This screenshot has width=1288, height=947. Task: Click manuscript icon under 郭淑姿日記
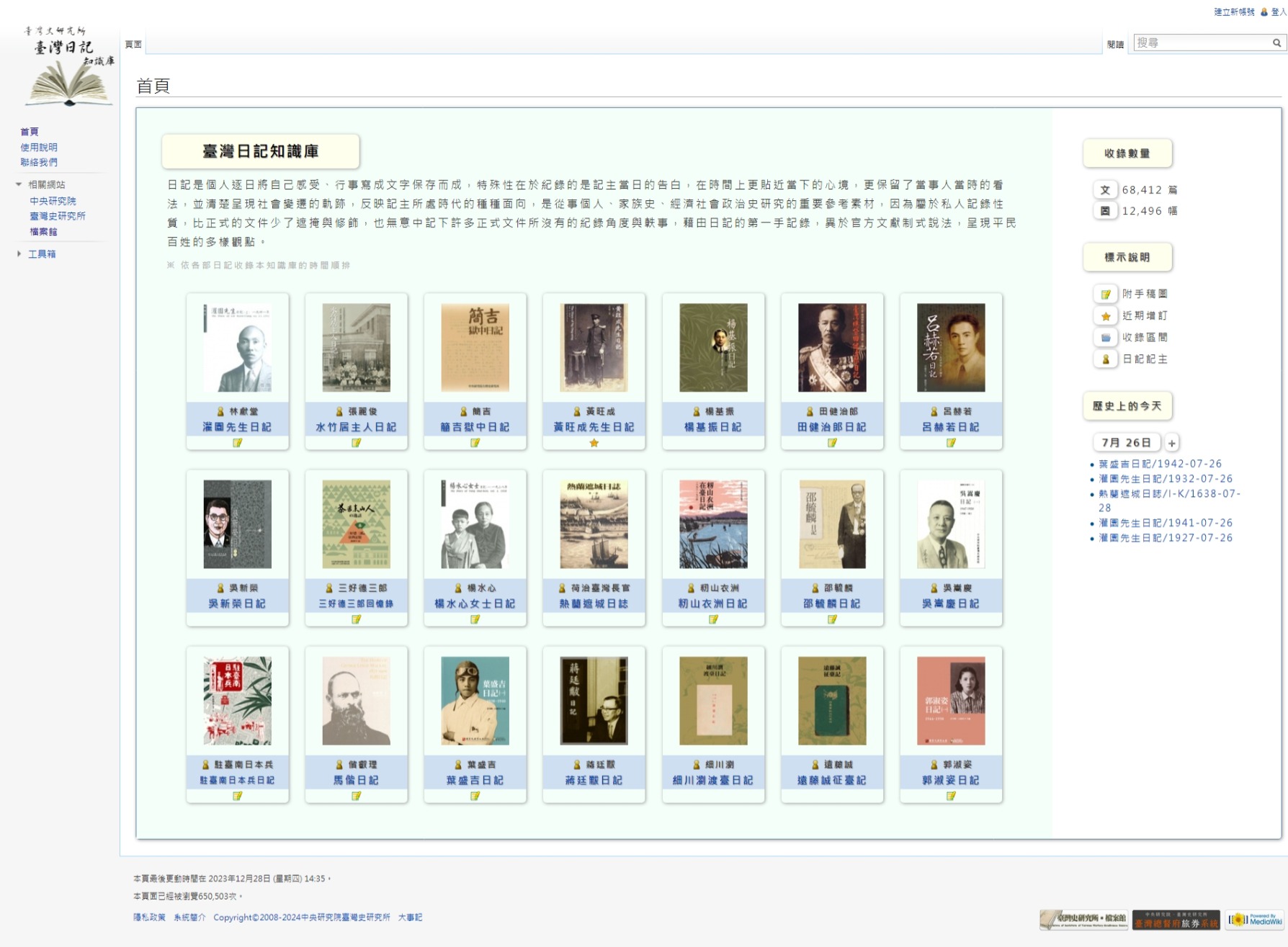click(x=951, y=796)
